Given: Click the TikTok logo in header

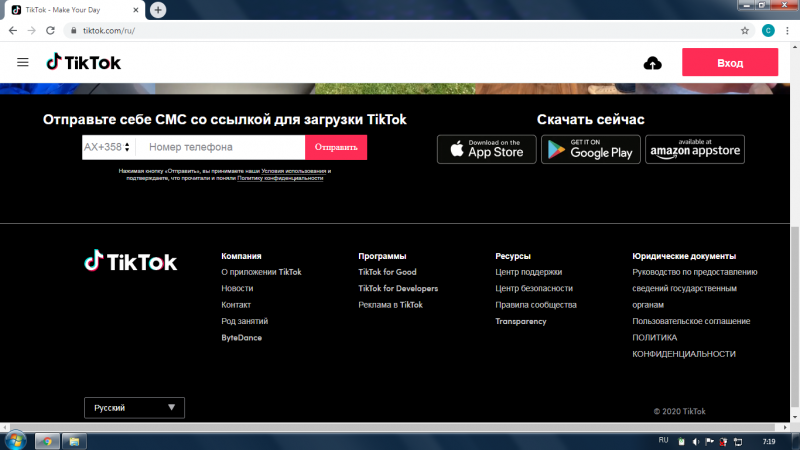Looking at the screenshot, I should [x=84, y=62].
